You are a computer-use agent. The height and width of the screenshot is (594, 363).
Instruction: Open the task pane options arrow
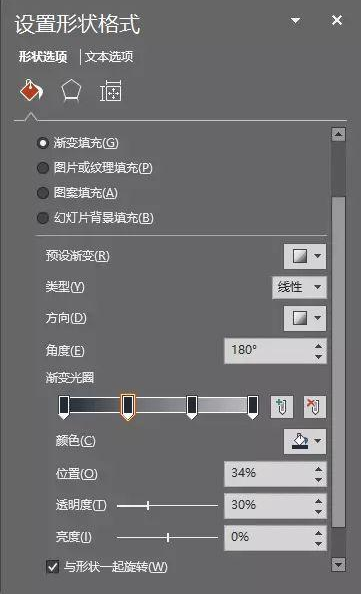click(x=296, y=20)
